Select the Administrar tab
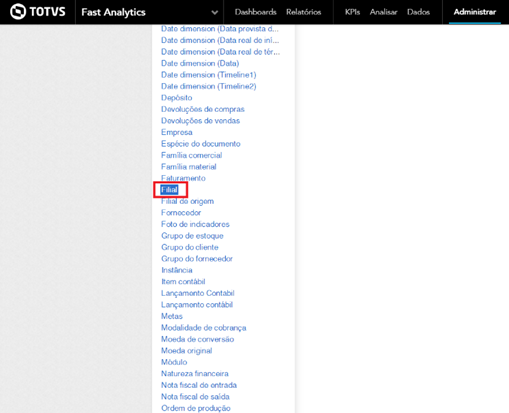Viewport: 509px width, 413px height. point(475,12)
